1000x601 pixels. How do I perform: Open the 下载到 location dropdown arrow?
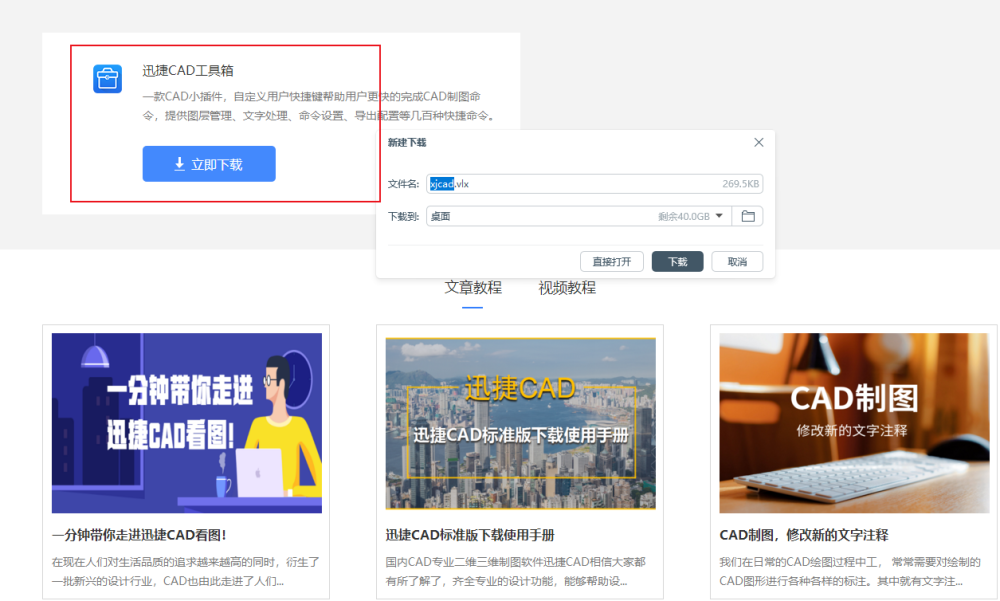(x=719, y=216)
